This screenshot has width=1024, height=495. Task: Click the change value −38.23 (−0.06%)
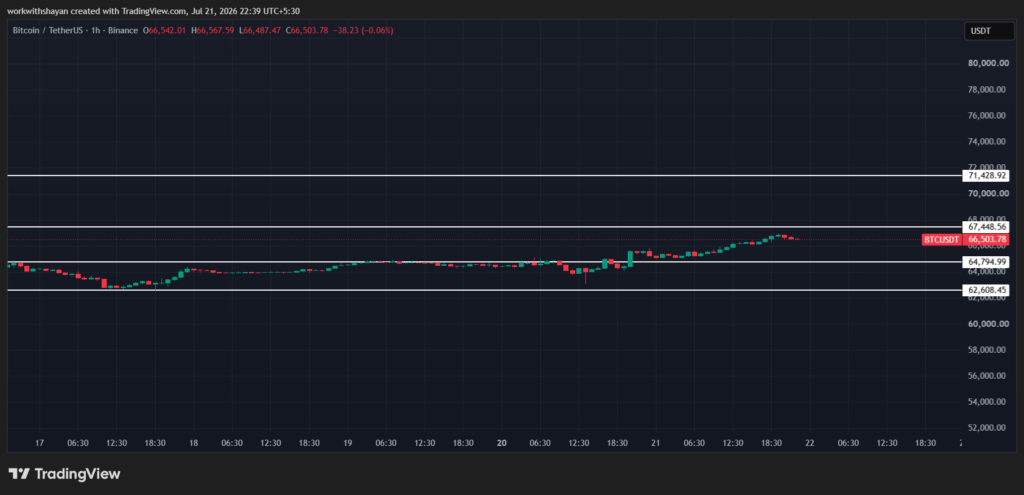pyautogui.click(x=362, y=30)
